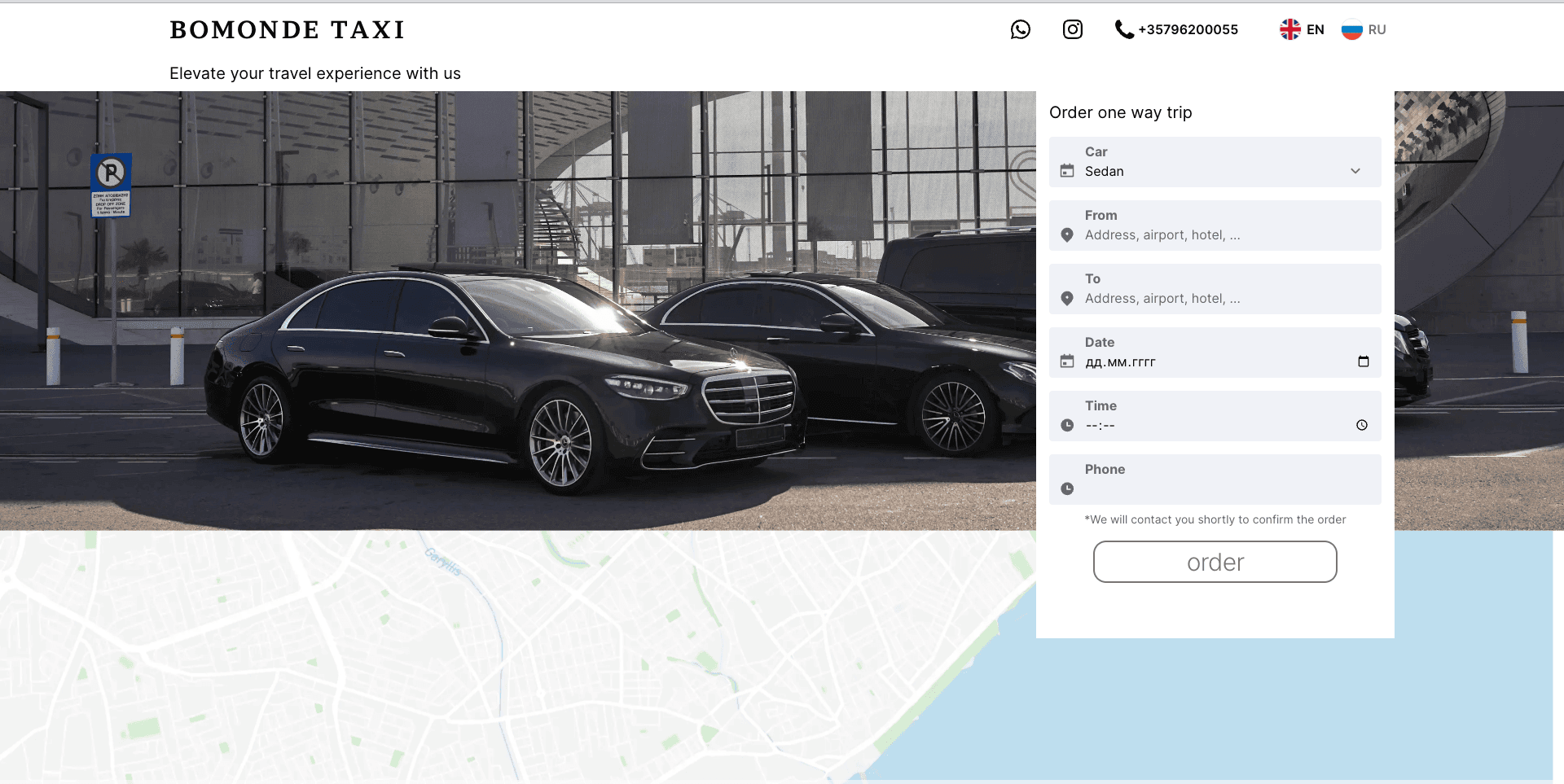Image resolution: width=1564 pixels, height=784 pixels.
Task: Click the UK flag icon
Action: pyautogui.click(x=1289, y=30)
